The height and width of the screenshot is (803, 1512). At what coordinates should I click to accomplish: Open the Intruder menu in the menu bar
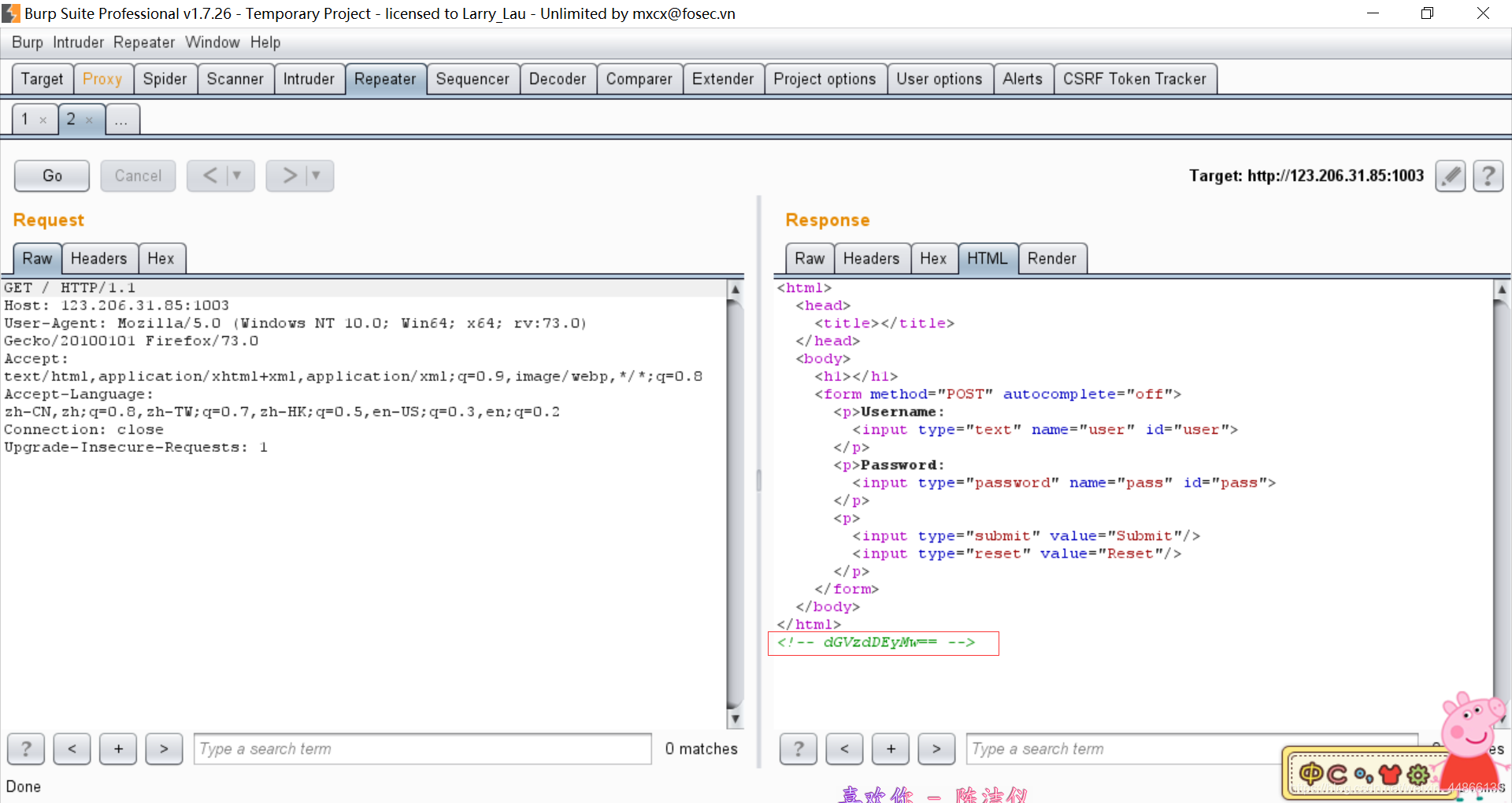point(78,43)
